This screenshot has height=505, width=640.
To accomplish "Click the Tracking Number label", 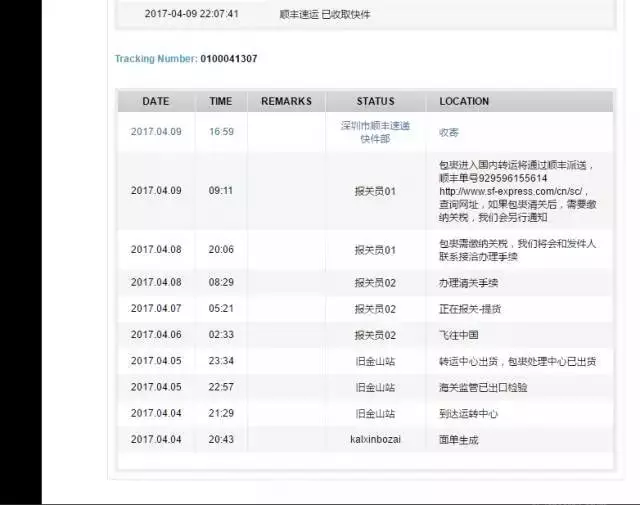I will coord(156,59).
